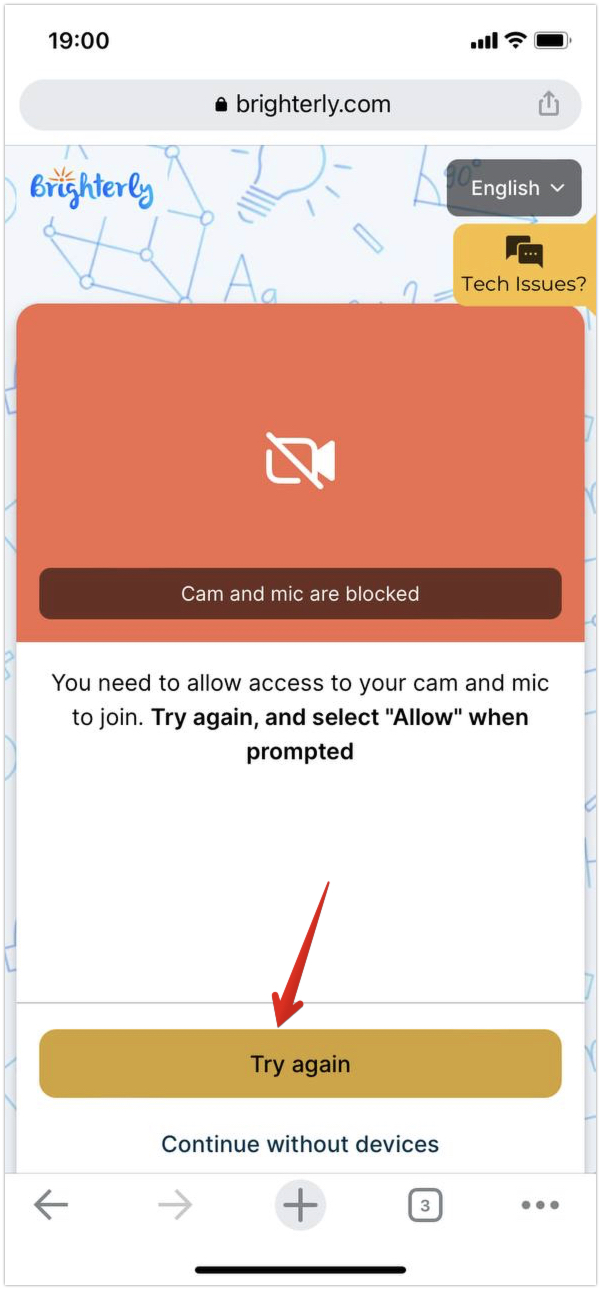Tap the crossed-out camera icon
601x1290 pixels.
[300, 461]
